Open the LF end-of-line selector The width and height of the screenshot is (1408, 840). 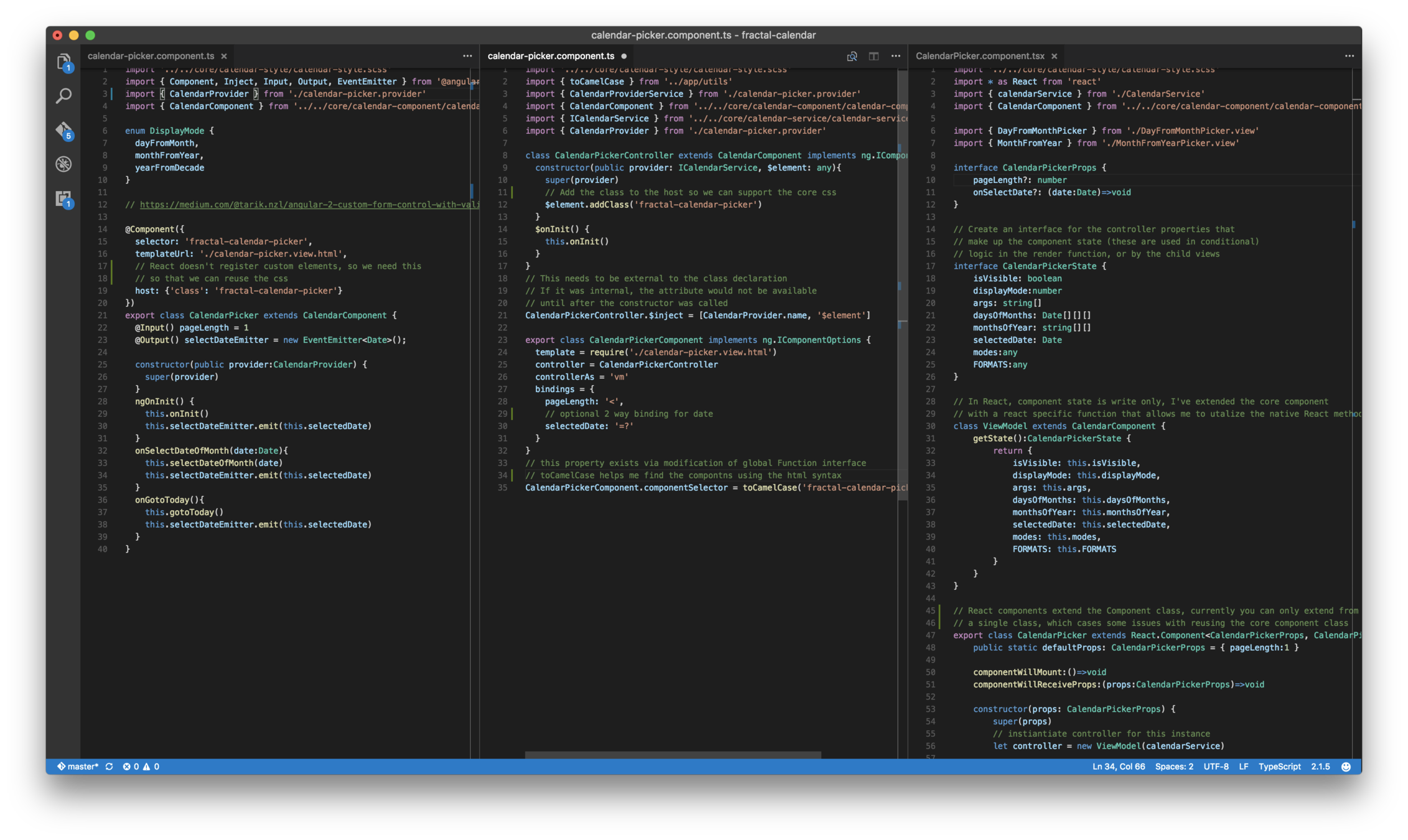click(1243, 767)
